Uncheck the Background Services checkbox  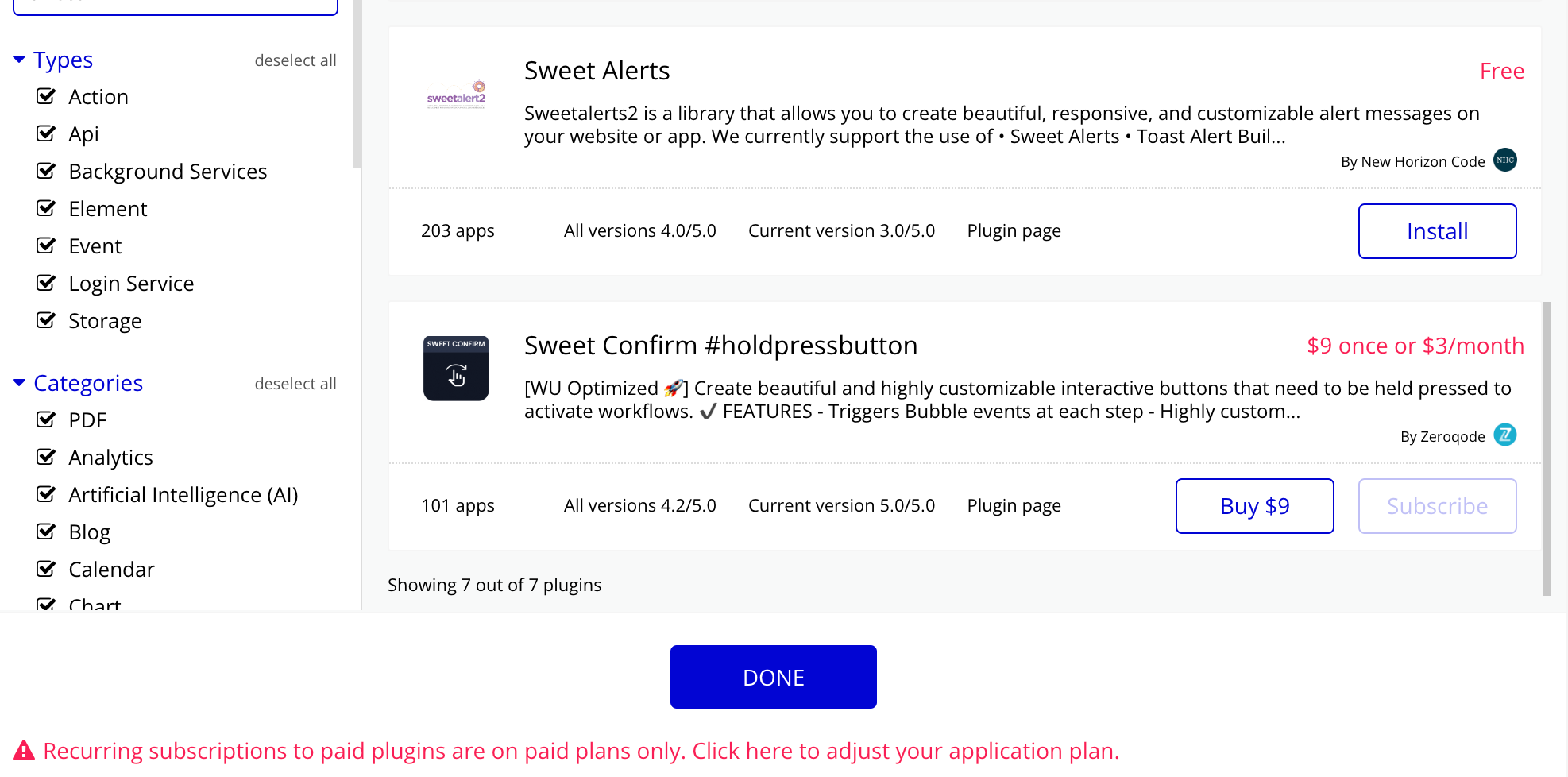[x=46, y=171]
